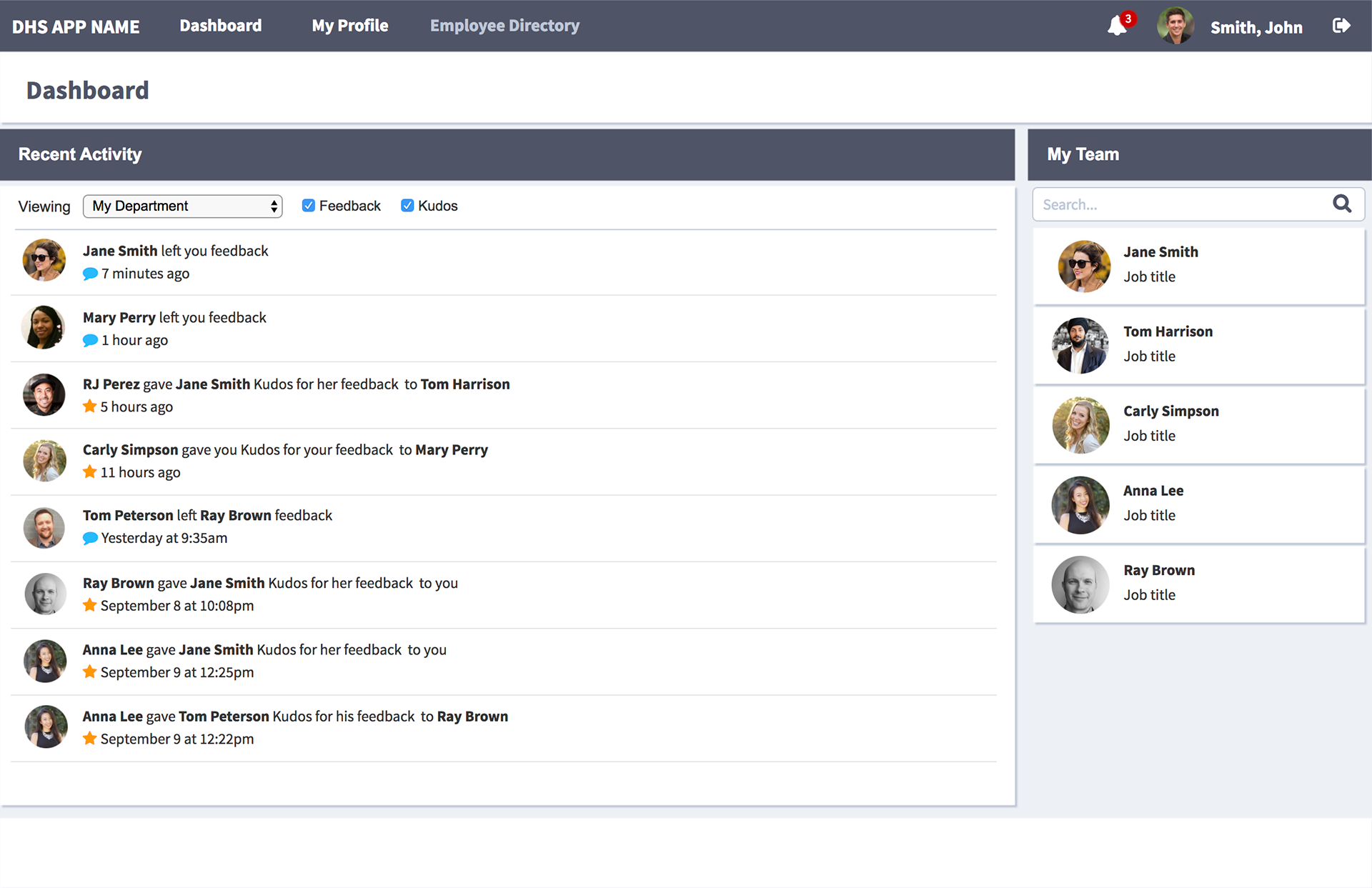1372x888 pixels.
Task: Open the Employee Directory menu
Action: coord(504,26)
